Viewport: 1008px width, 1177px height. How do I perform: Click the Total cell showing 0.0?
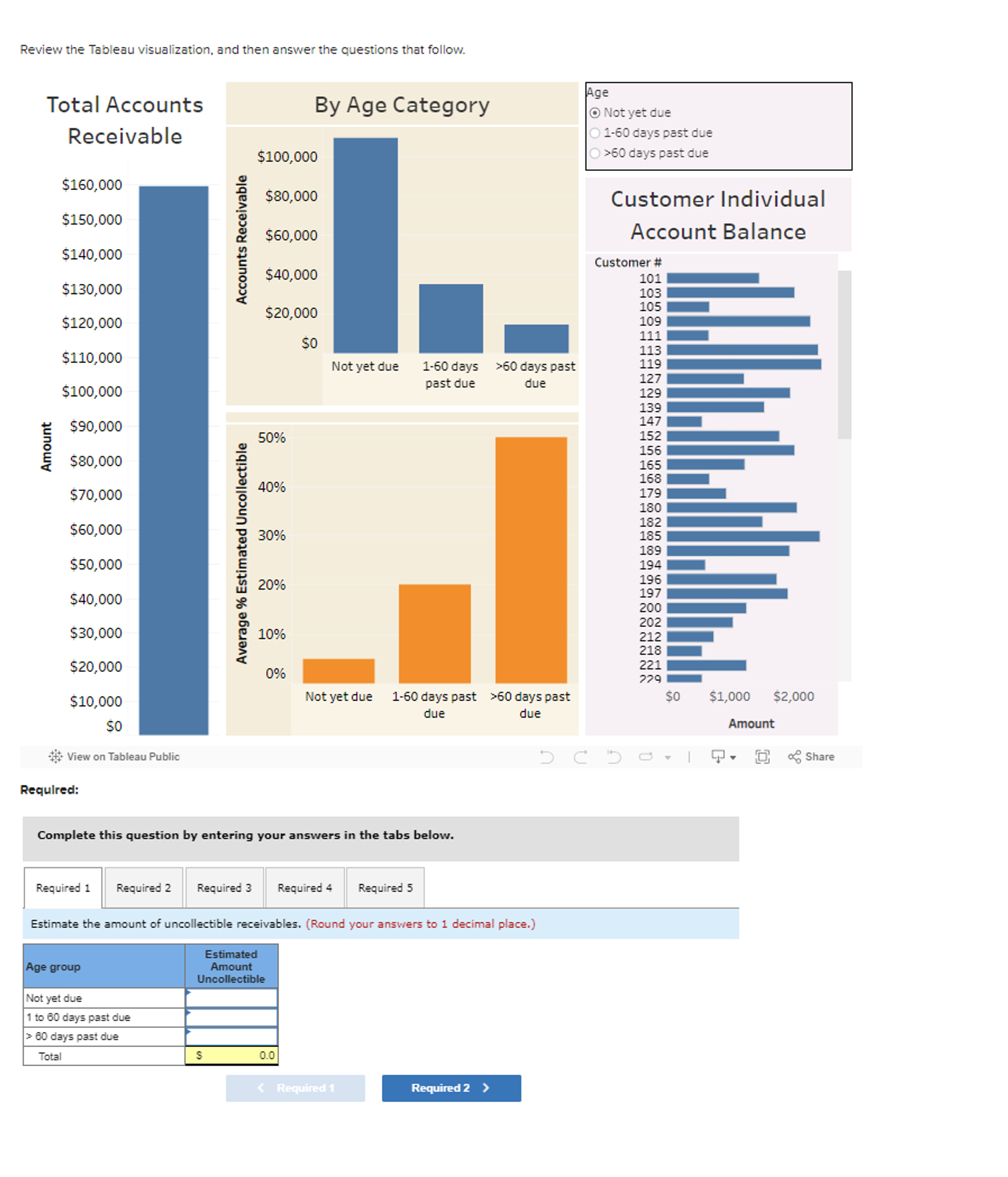[231, 1056]
